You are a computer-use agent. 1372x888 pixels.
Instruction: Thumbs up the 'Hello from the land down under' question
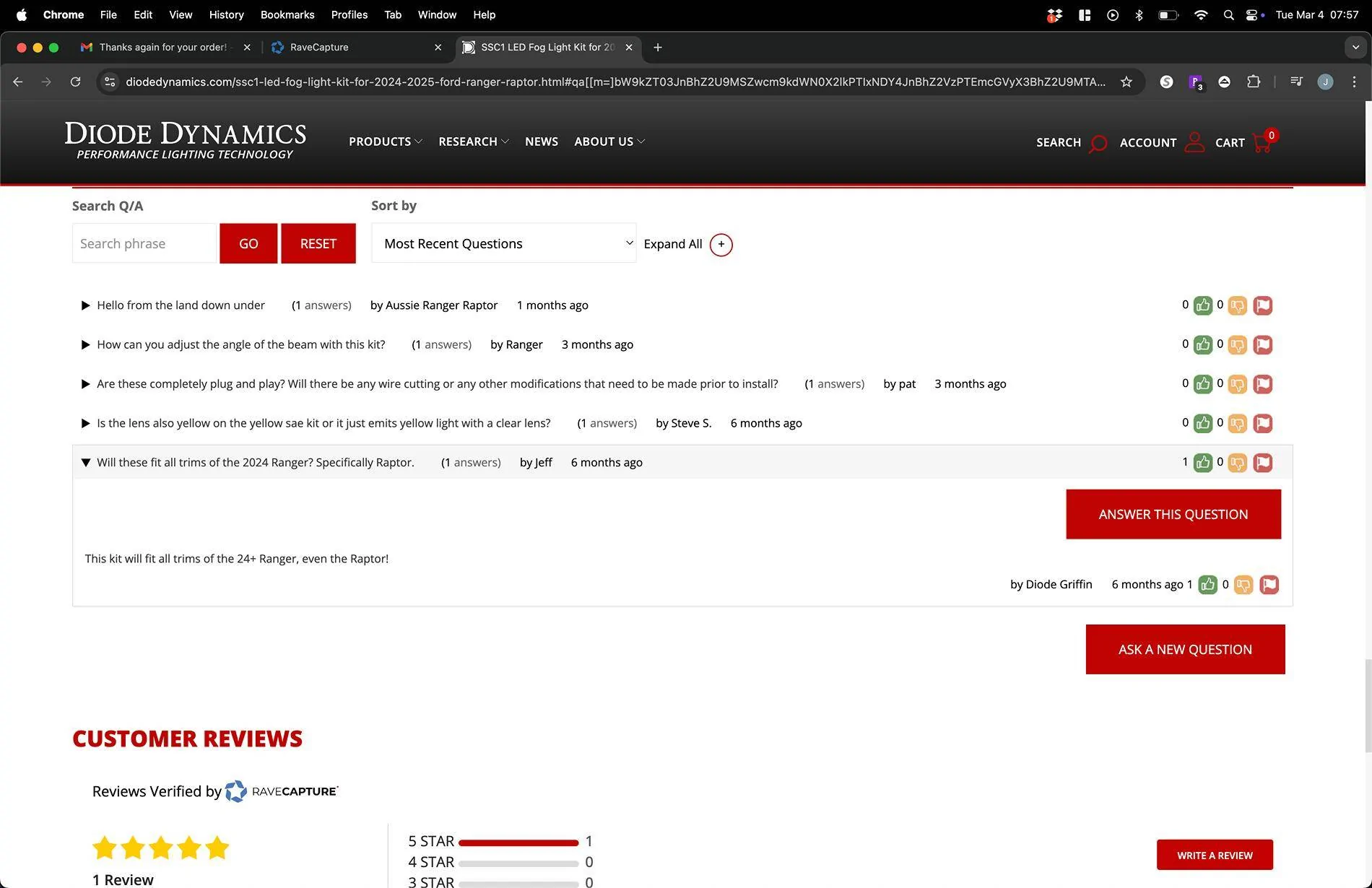[x=1202, y=305]
